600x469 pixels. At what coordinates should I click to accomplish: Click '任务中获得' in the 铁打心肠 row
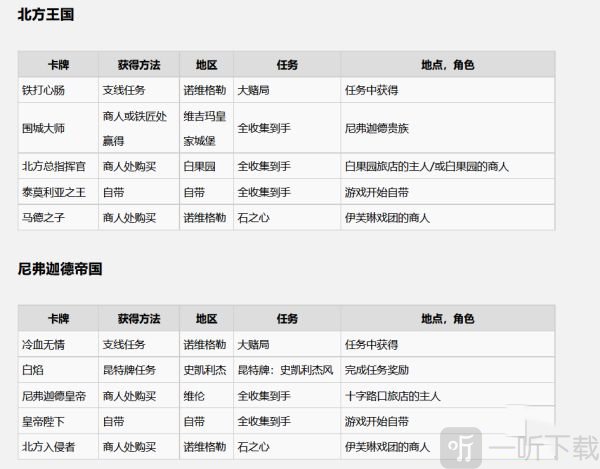pyautogui.click(x=372, y=90)
